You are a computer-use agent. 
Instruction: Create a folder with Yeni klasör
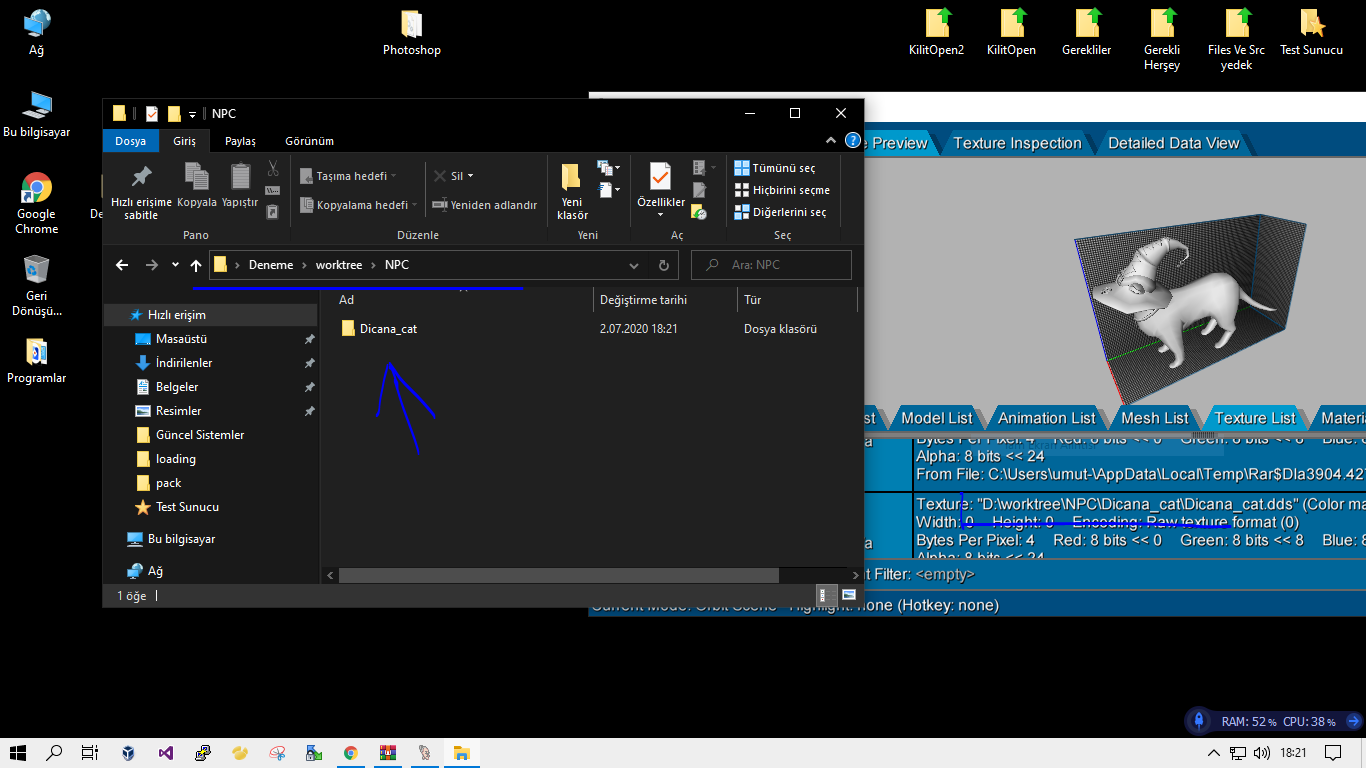coord(572,192)
